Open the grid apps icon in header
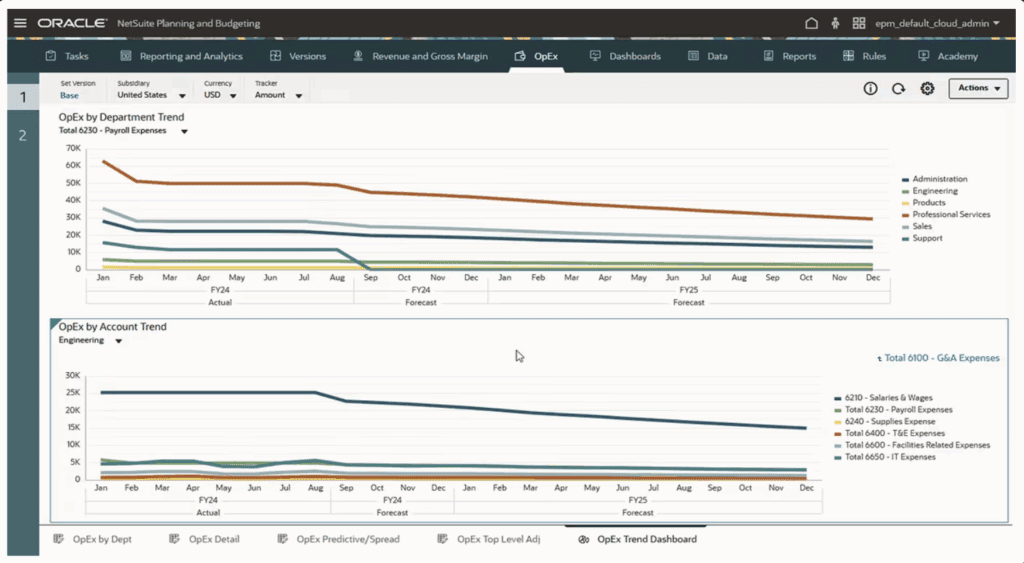Viewport: 1024px width, 563px height. 859,24
